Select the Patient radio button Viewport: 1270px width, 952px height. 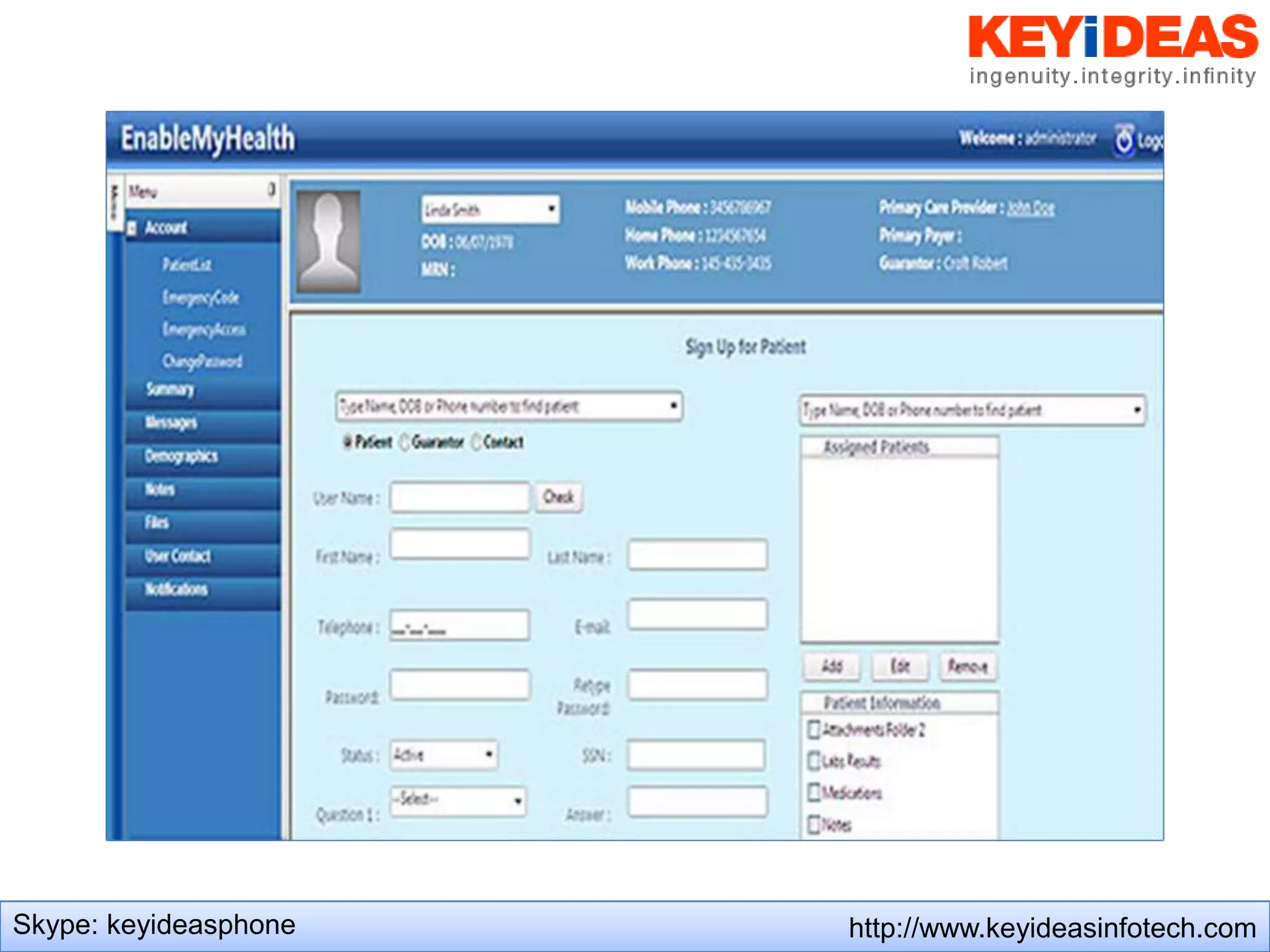tap(348, 442)
